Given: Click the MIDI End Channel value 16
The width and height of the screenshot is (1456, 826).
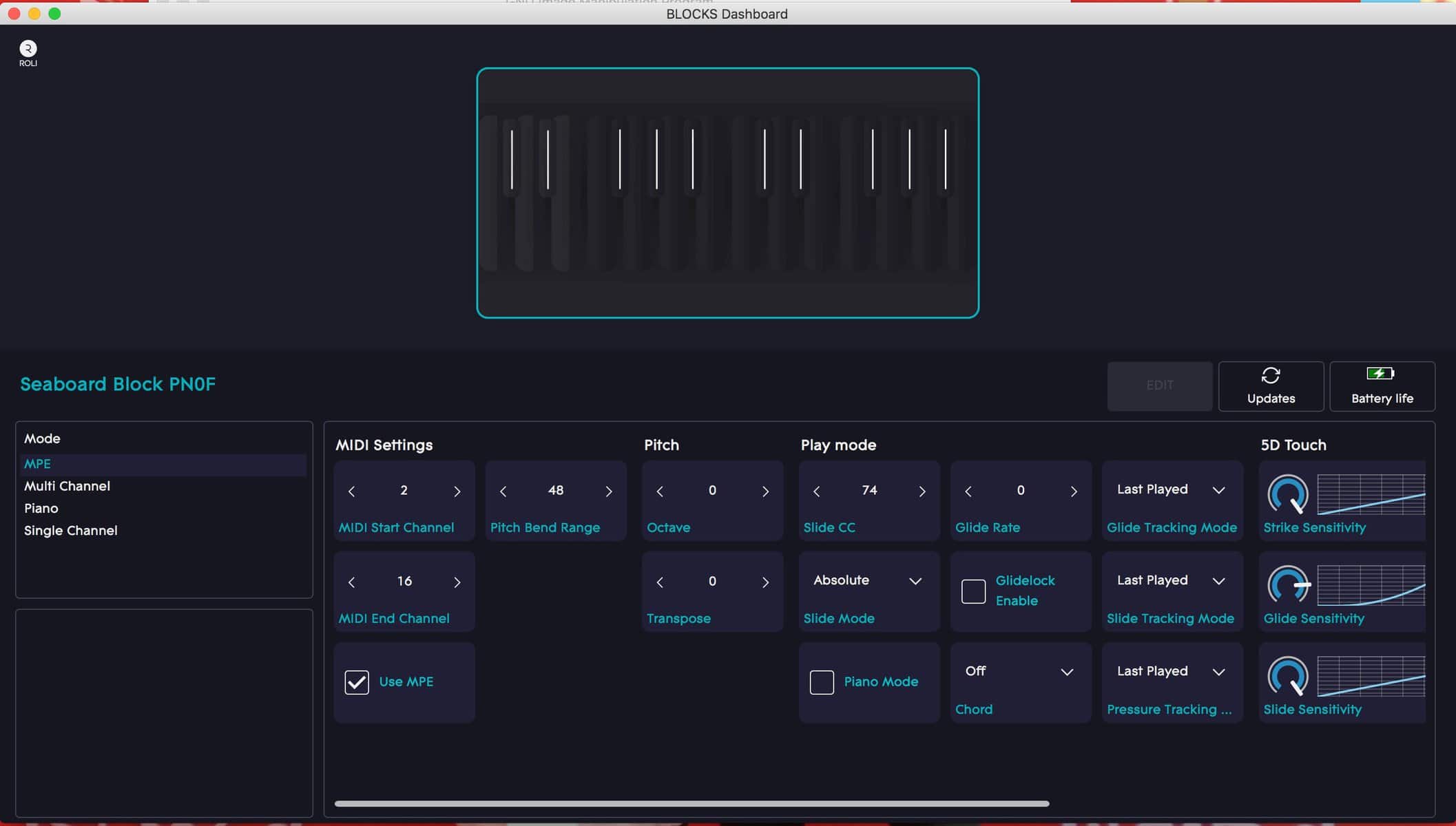Looking at the screenshot, I should pyautogui.click(x=404, y=581).
